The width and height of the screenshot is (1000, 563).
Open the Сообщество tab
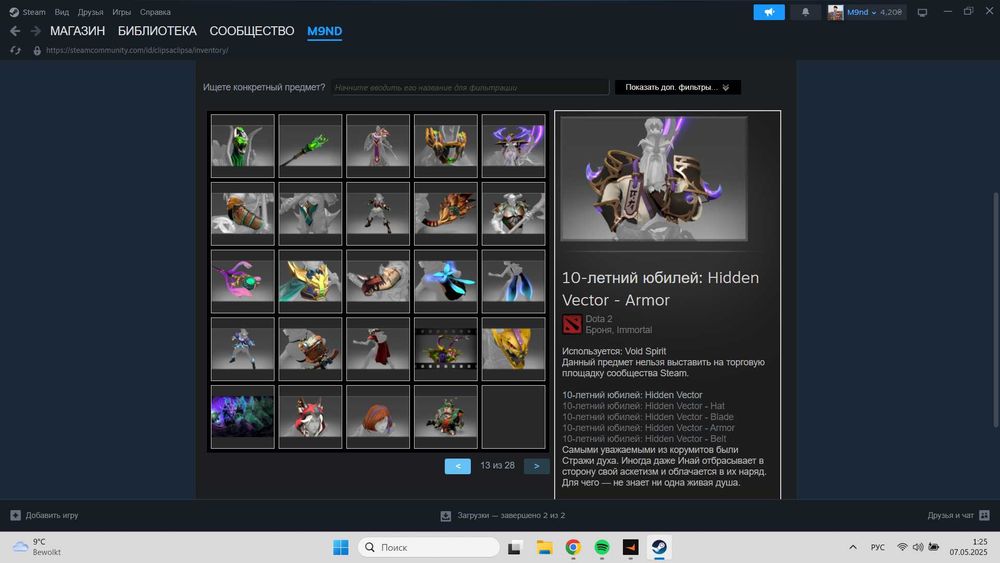pos(252,31)
